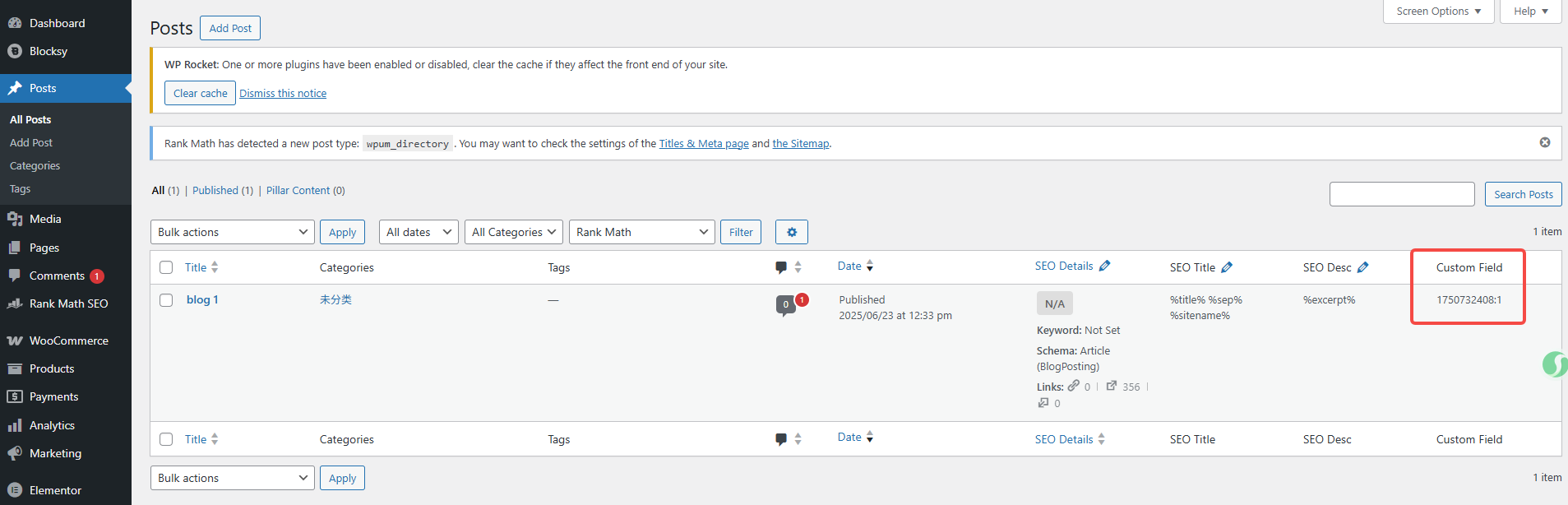This screenshot has width=1568, height=505.
Task: Click the edit pencil beside SEO Desc
Action: coord(1362,267)
